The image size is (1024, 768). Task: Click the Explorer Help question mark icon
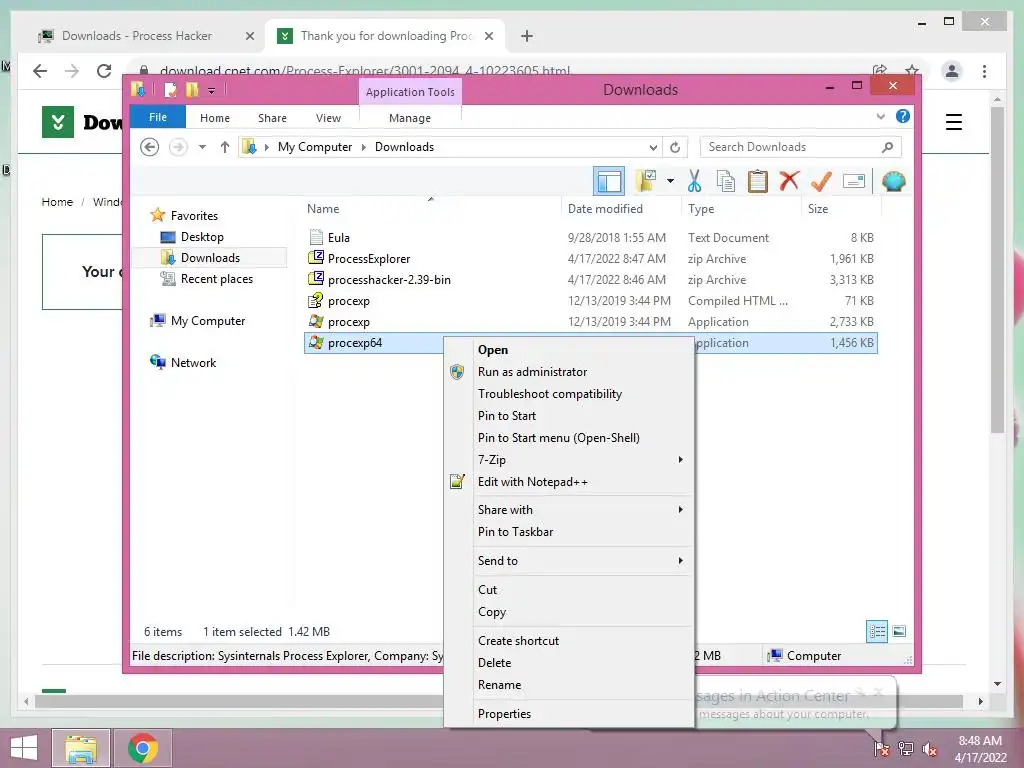pyautogui.click(x=903, y=116)
